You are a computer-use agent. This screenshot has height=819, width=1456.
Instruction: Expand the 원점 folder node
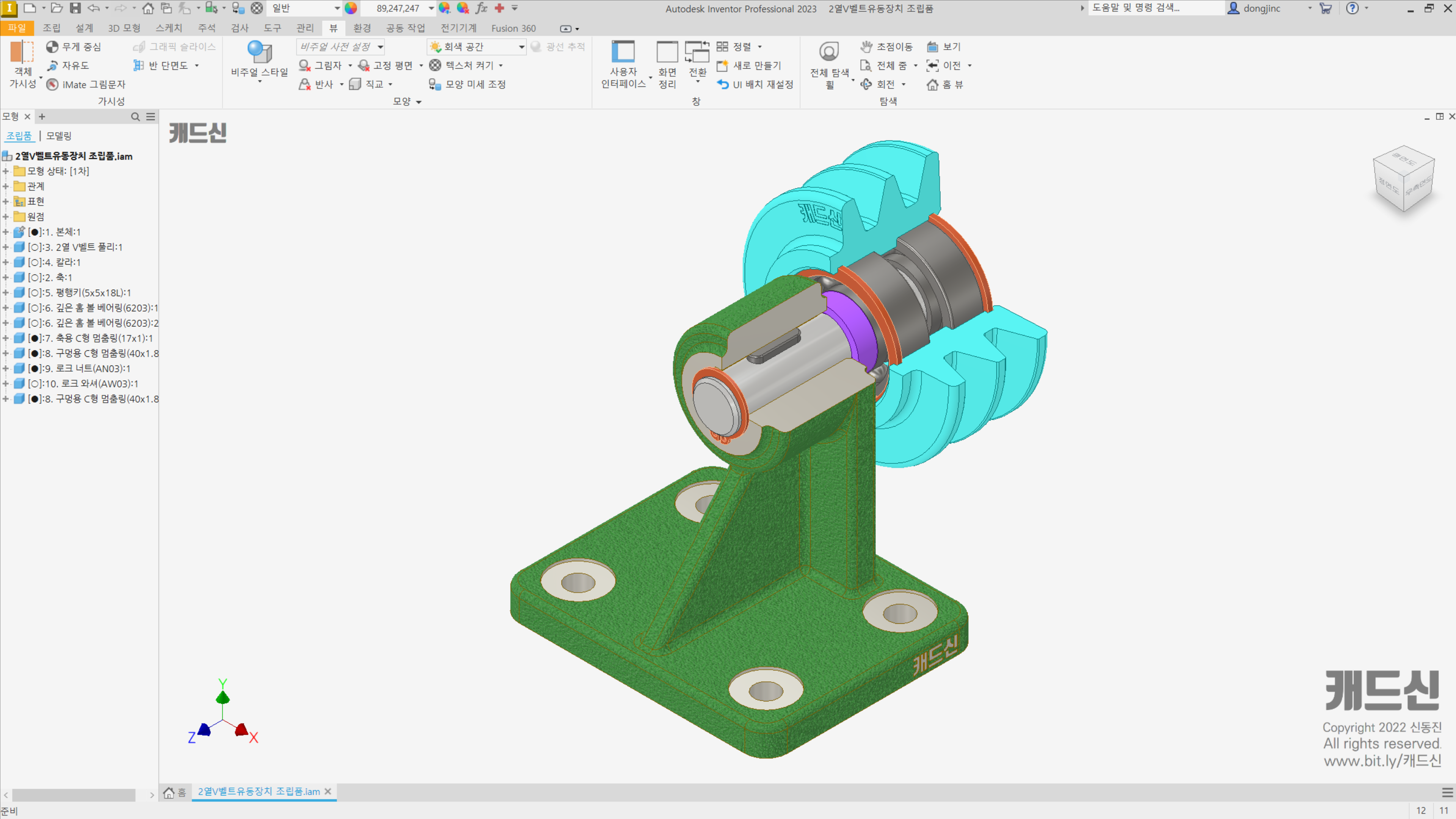click(x=6, y=217)
